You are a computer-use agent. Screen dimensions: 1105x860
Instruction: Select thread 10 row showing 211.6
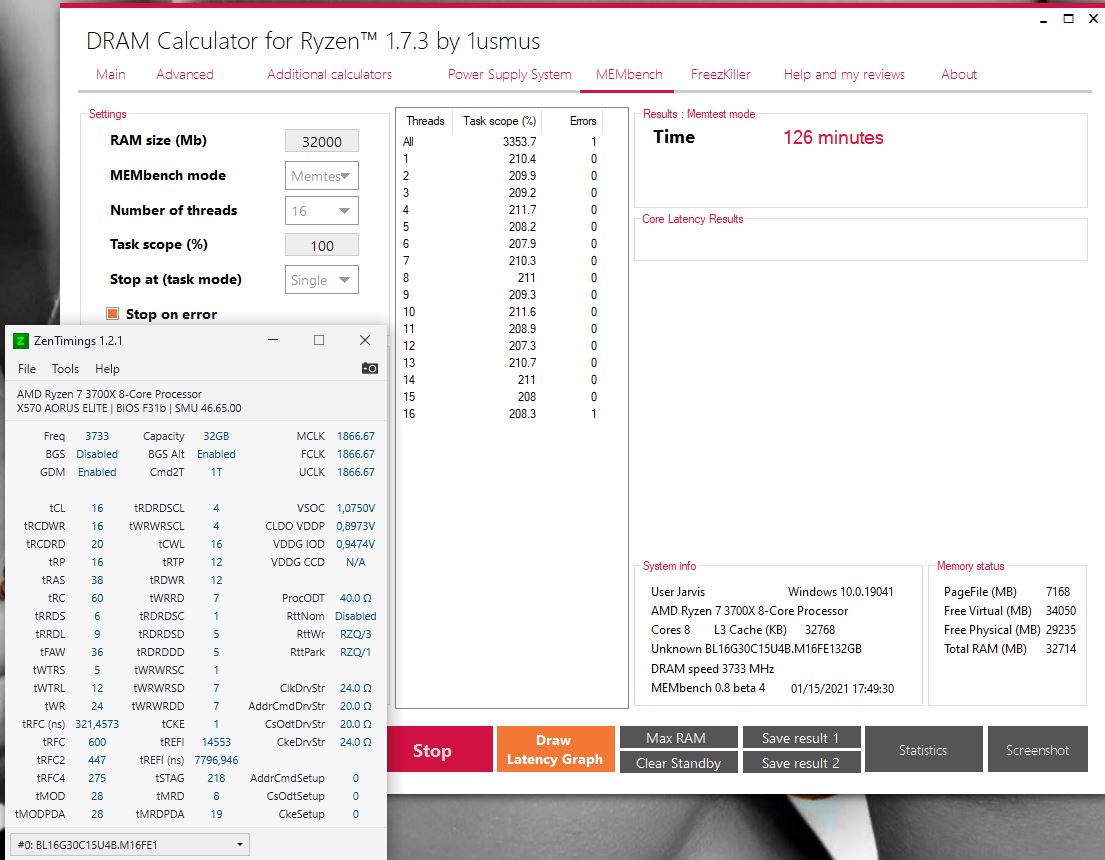500,312
